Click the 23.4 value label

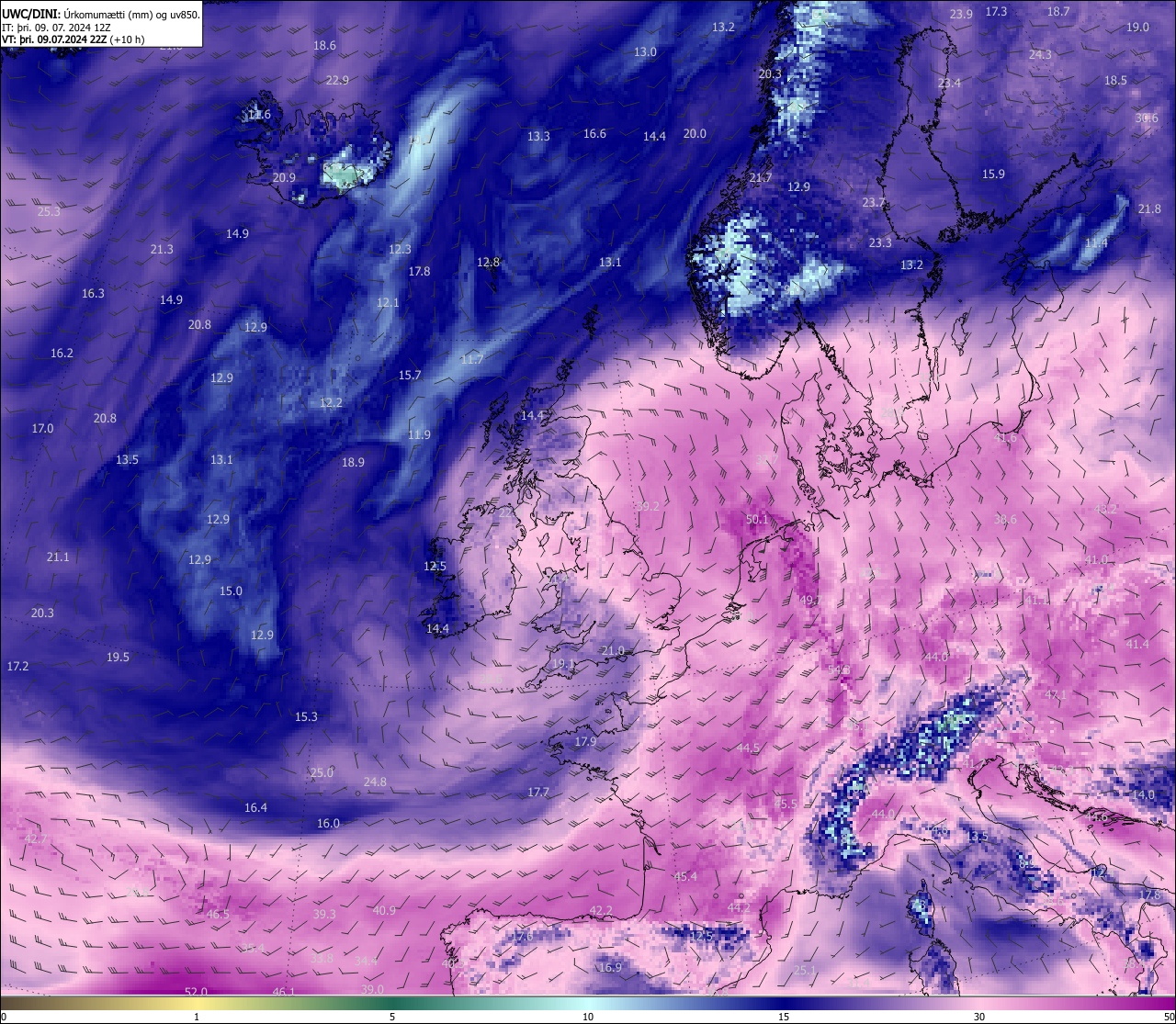point(949,84)
